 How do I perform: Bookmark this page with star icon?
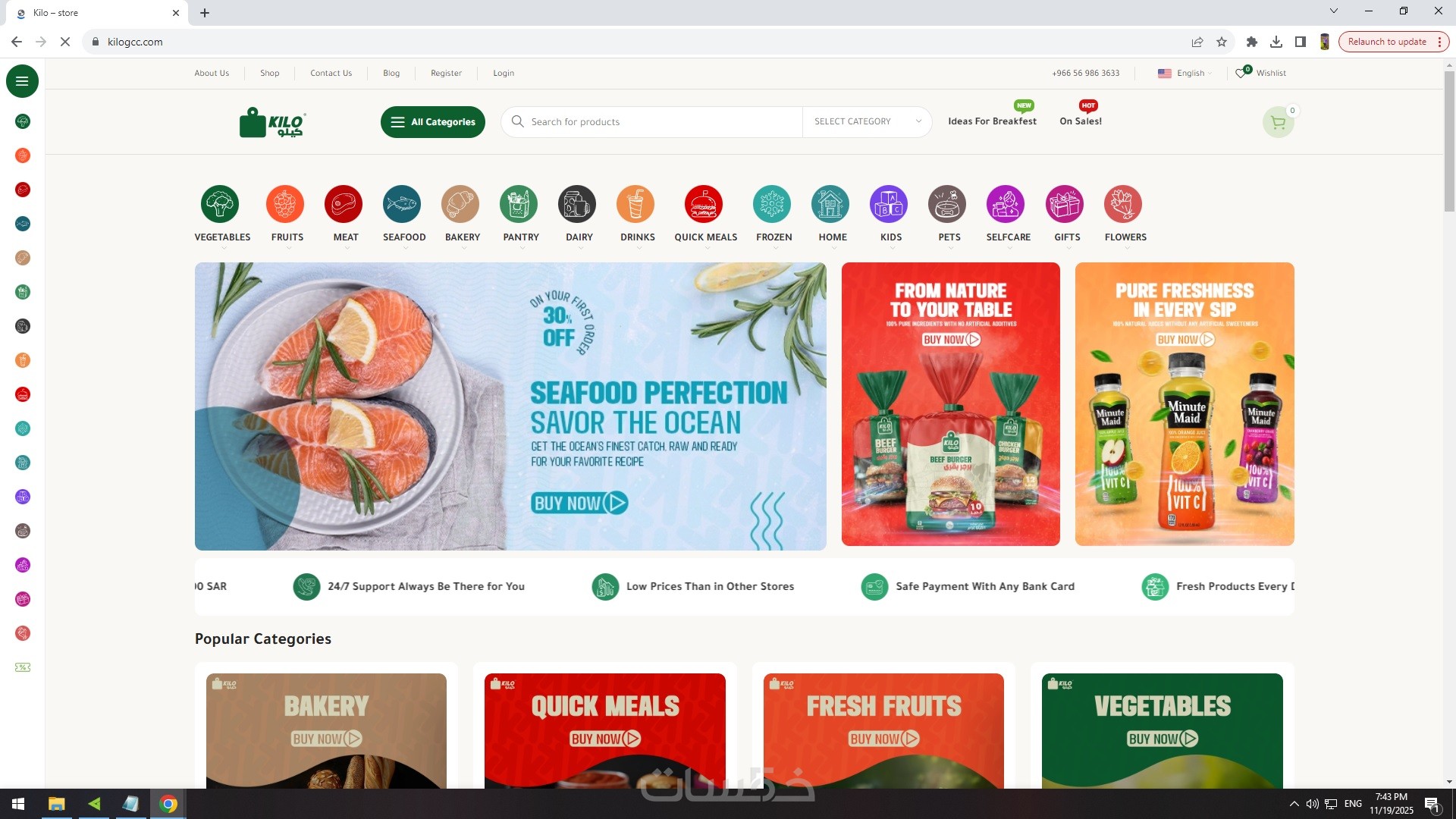point(1222,42)
